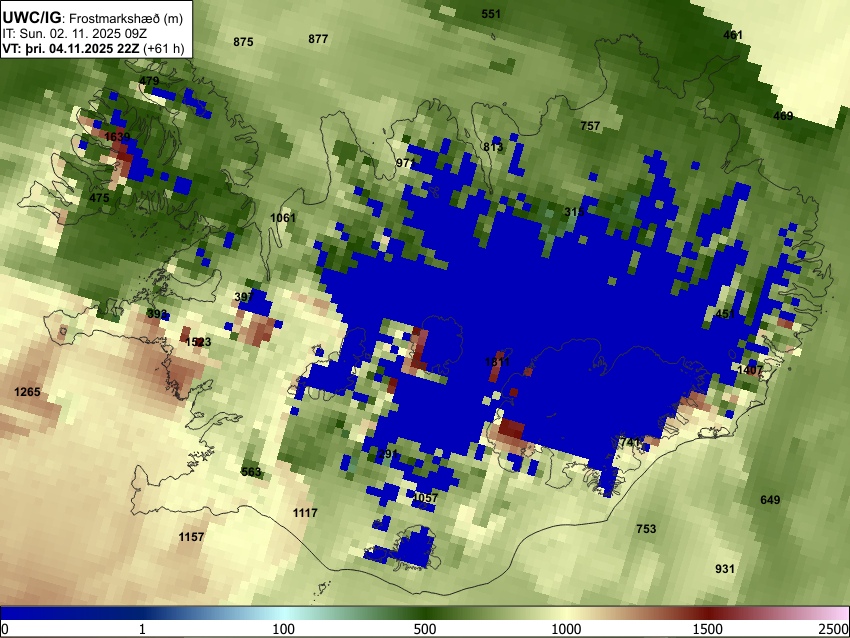
Task: Click the 563 map value
Action: (251, 472)
